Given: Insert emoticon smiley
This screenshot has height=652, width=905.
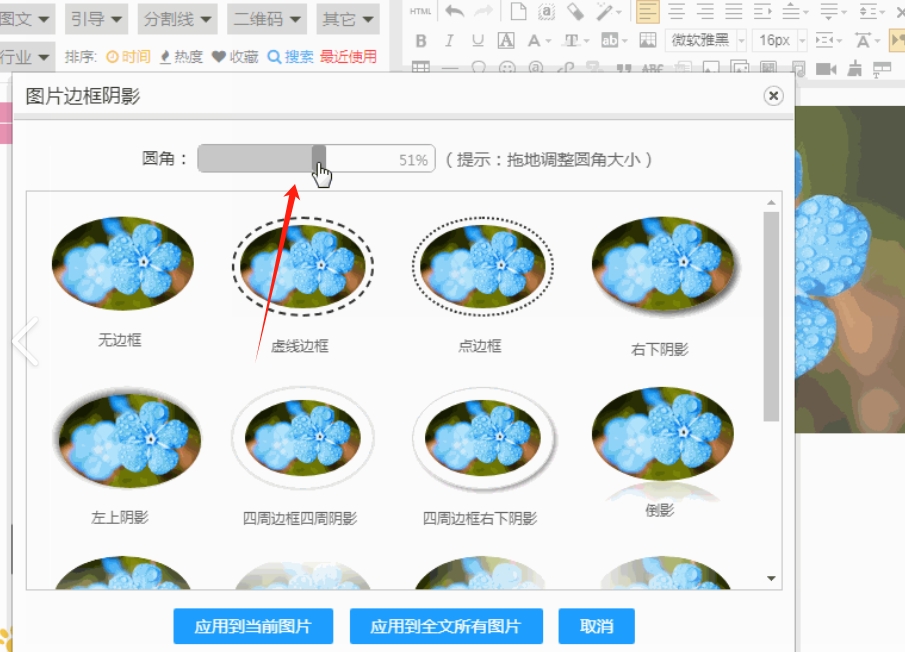Looking at the screenshot, I should 507,68.
